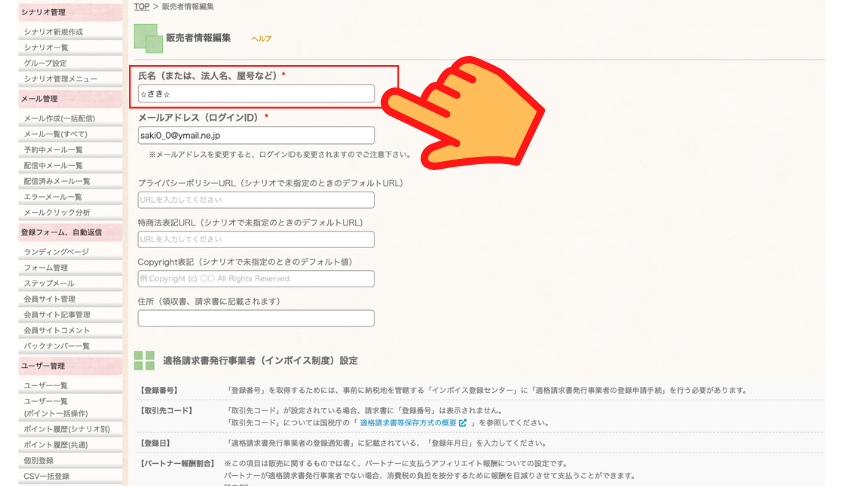Click the 登録フォーム、自動返信 section header

[x=70, y=232]
